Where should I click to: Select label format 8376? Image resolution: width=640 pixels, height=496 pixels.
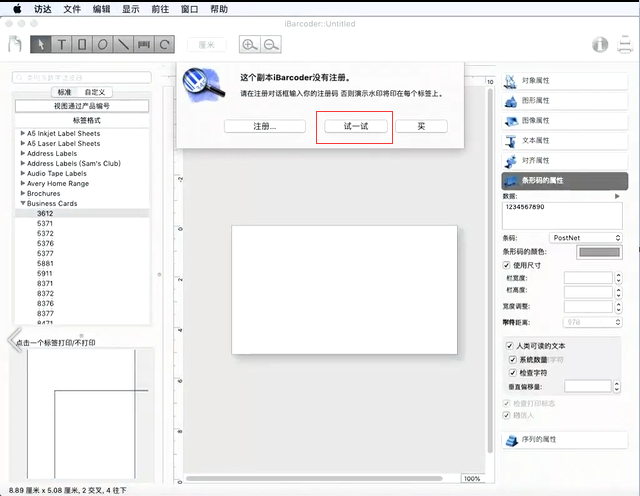click(x=45, y=303)
